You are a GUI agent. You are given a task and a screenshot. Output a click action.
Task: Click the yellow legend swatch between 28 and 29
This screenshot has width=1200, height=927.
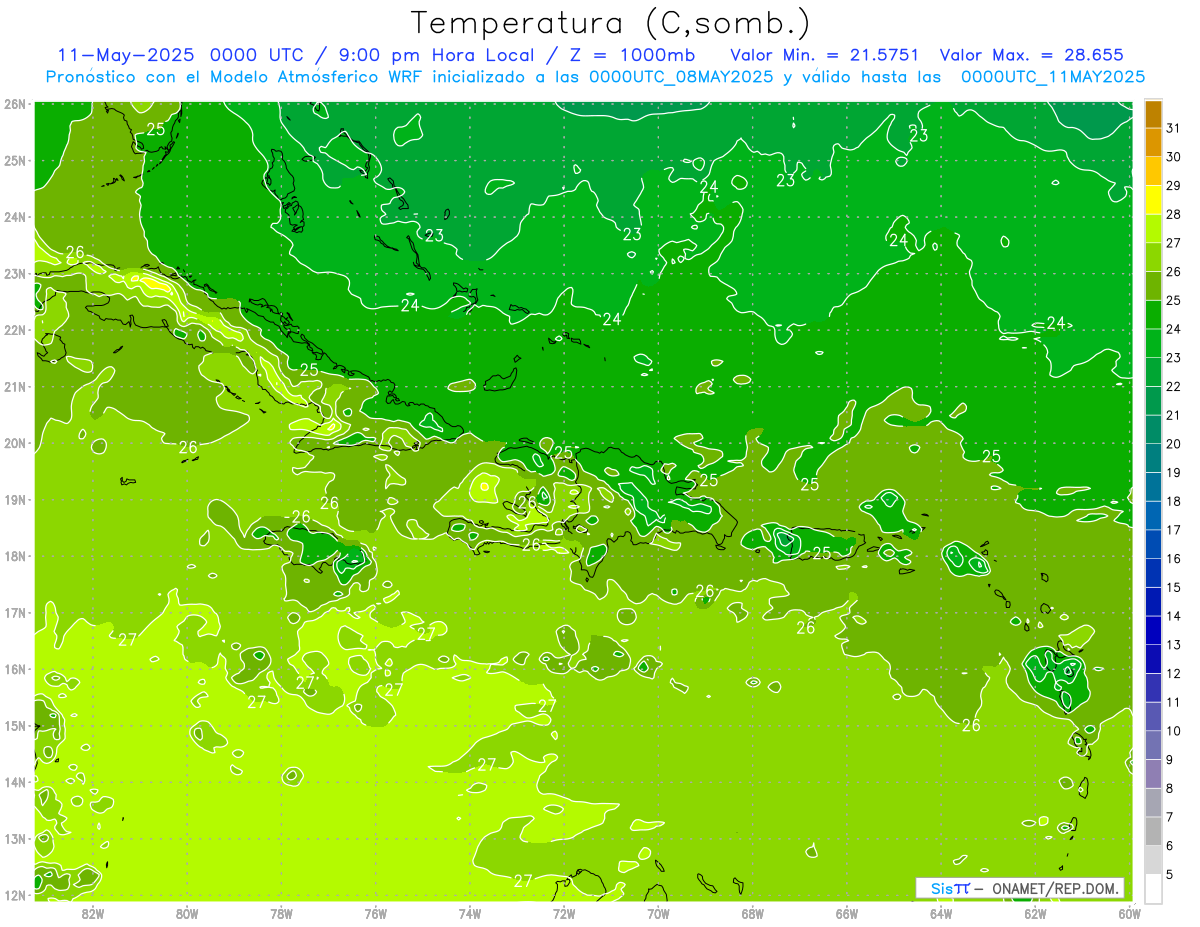coord(1153,199)
